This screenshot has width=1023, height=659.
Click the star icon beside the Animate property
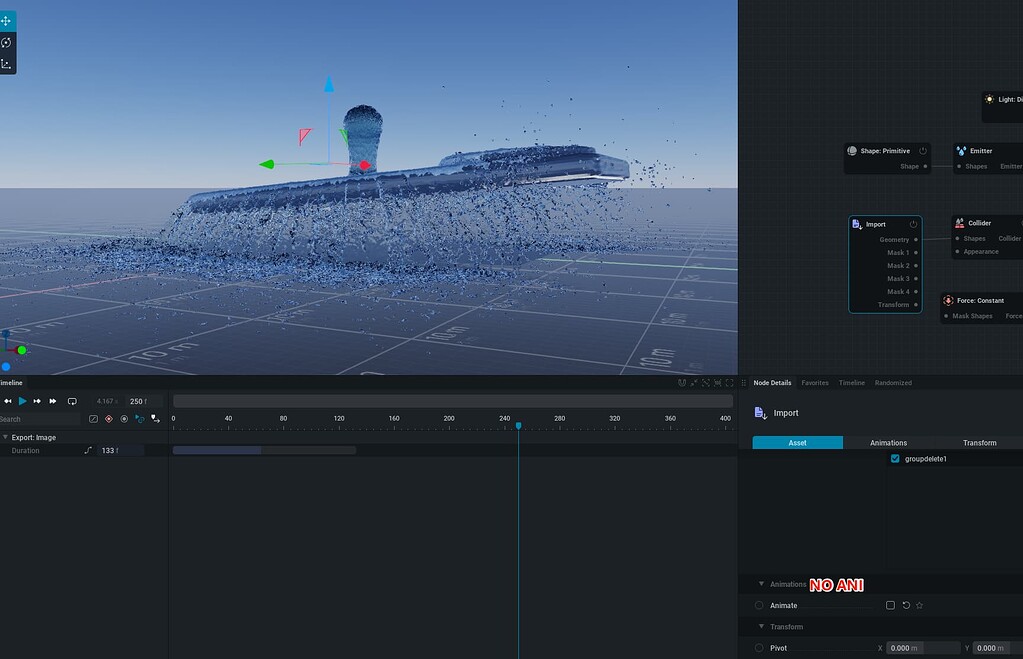(918, 605)
